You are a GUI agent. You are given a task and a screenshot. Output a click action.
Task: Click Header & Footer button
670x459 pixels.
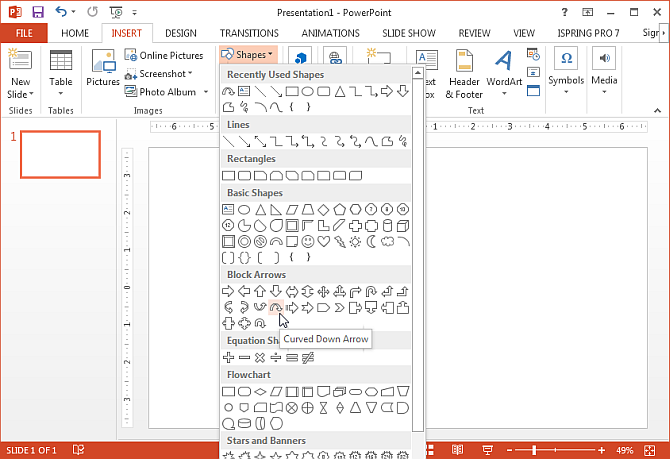464,74
